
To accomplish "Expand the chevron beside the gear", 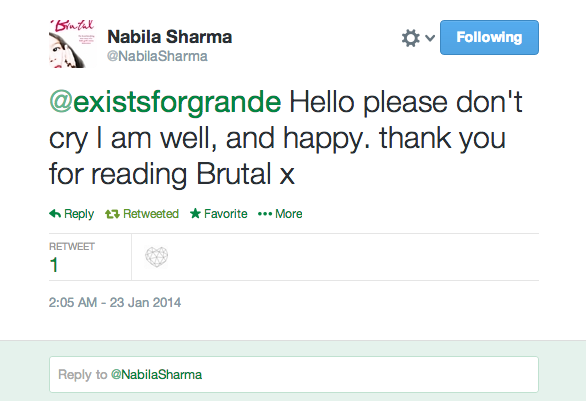I will tap(430, 38).
